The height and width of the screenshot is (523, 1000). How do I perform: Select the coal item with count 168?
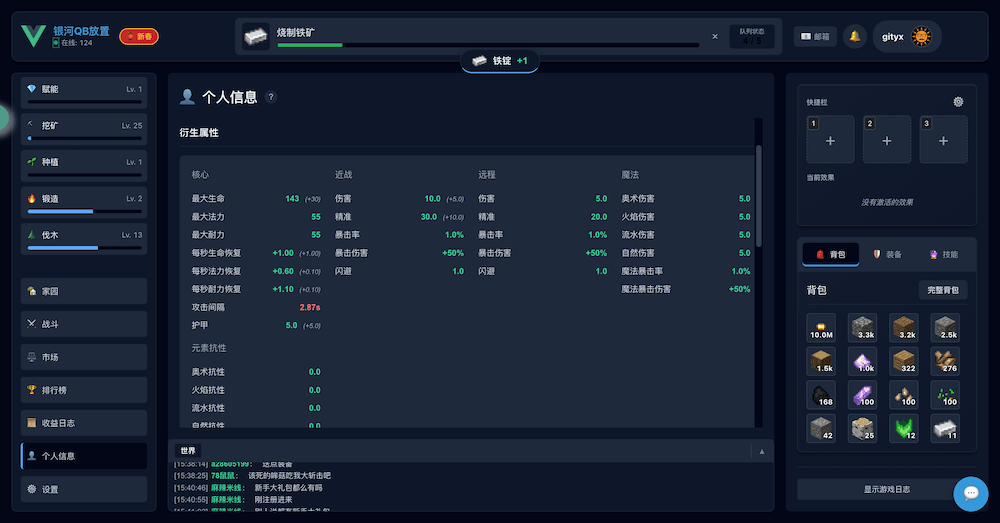pos(821,394)
